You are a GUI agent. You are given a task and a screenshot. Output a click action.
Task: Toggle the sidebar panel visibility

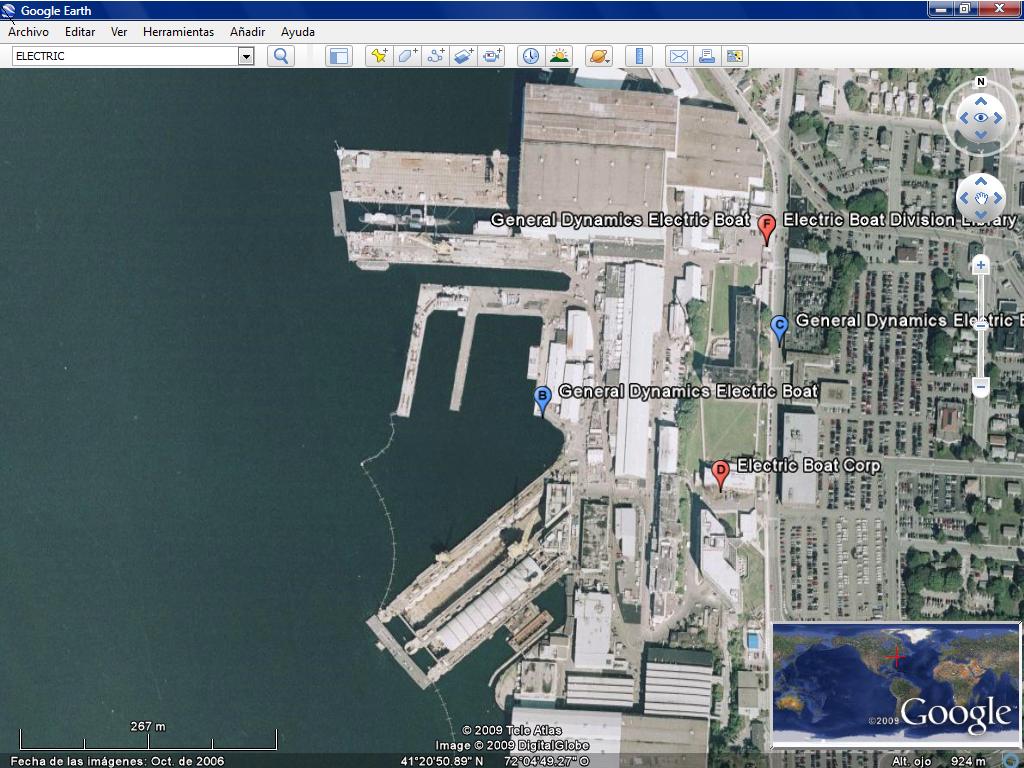[339, 56]
